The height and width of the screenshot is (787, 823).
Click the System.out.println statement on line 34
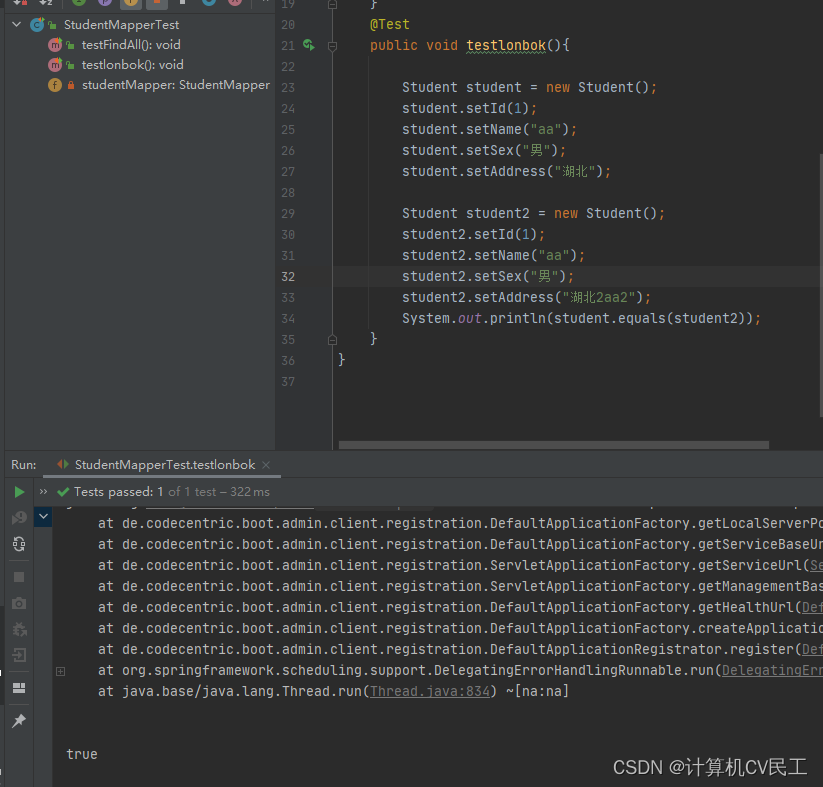581,318
